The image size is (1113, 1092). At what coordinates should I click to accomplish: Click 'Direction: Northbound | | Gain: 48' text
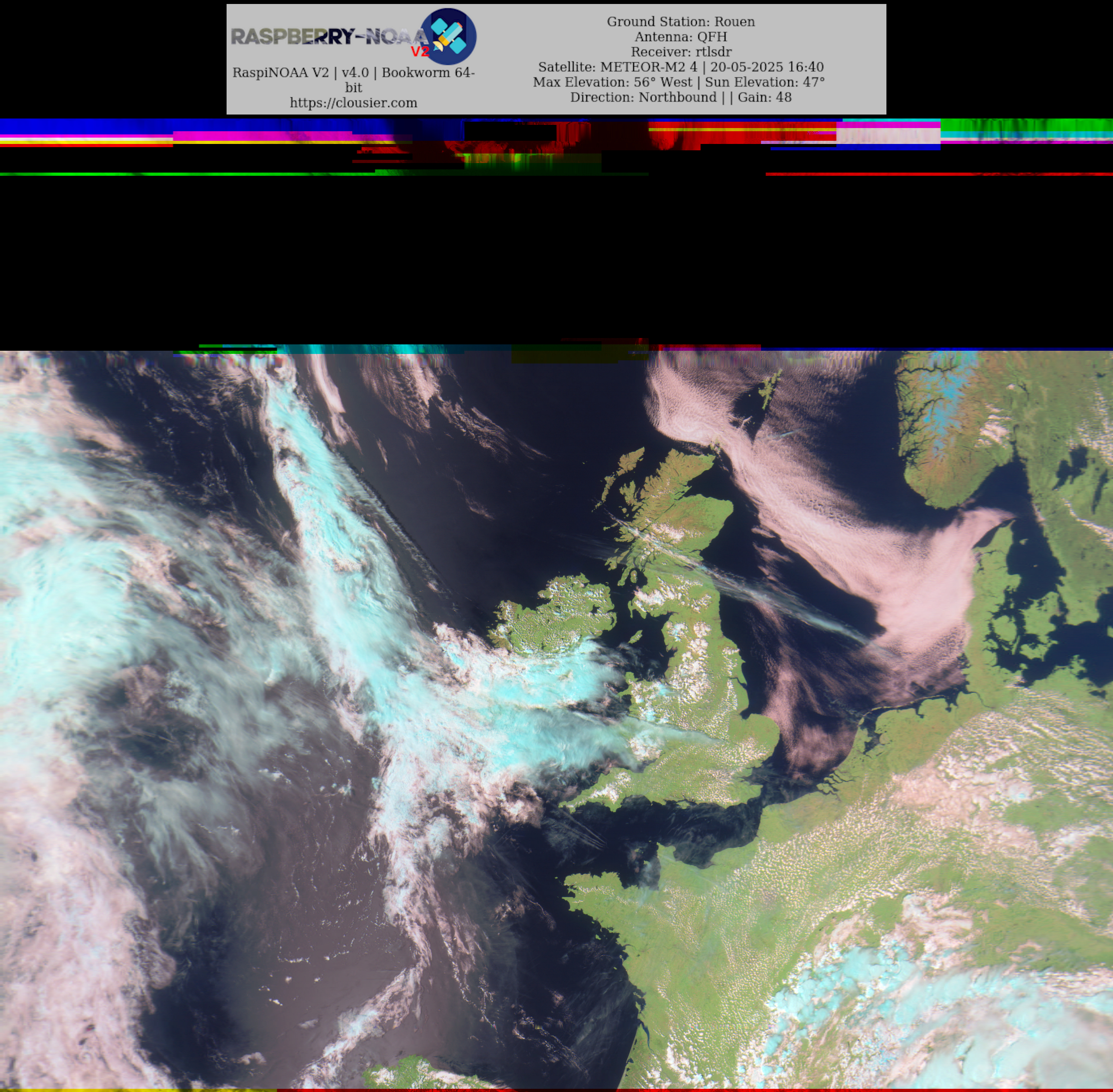[681, 97]
